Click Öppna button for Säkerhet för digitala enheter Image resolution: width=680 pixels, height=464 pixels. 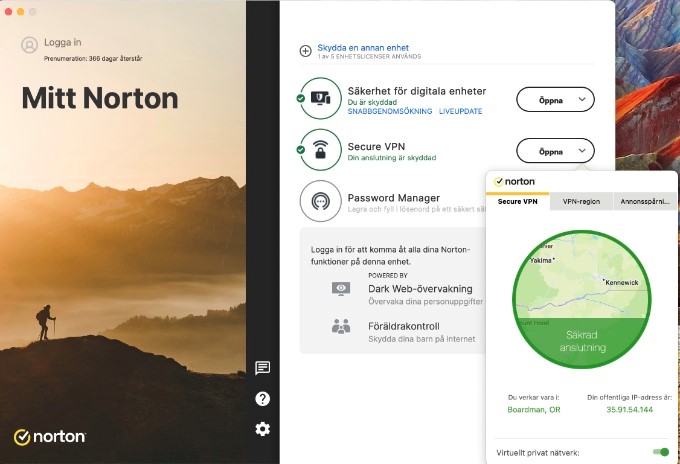coord(555,100)
